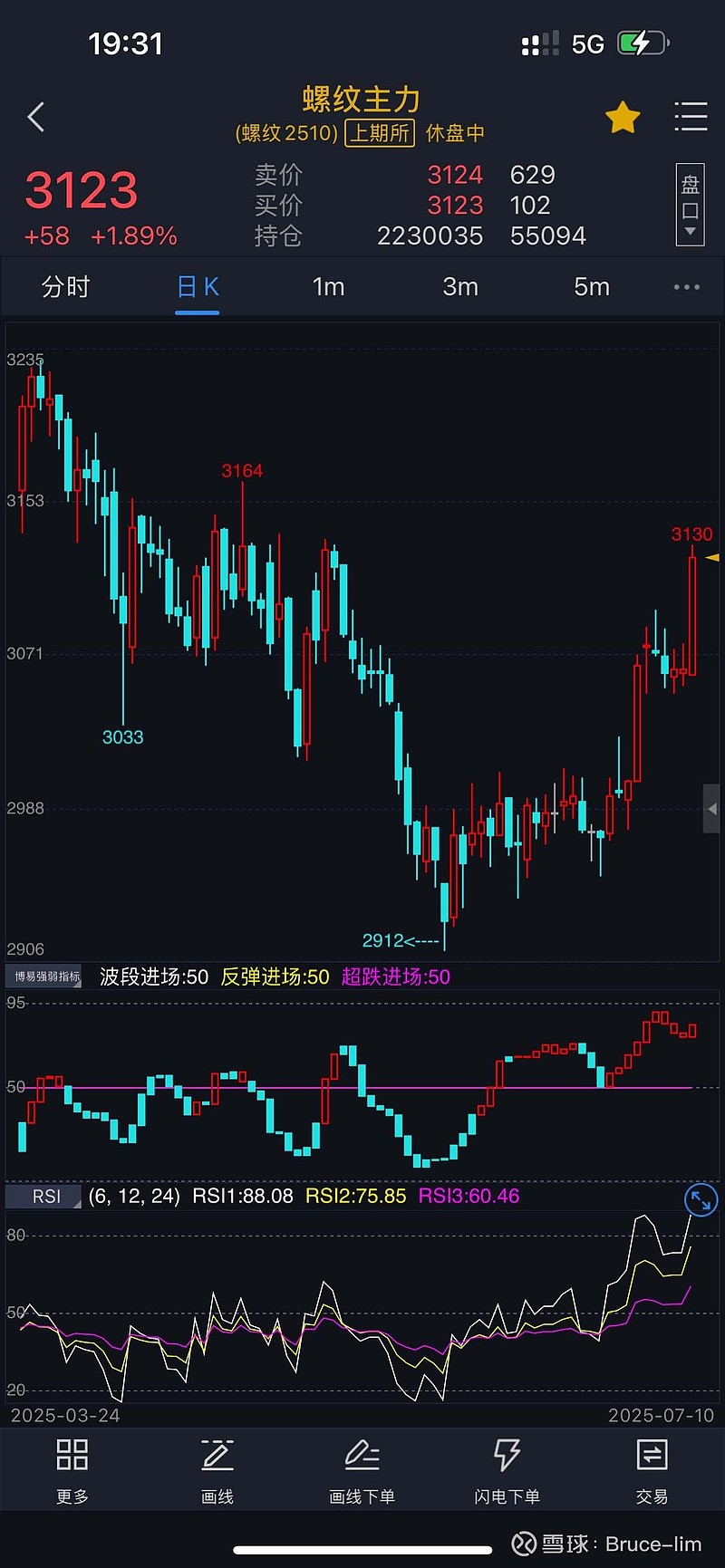Click the sell volume 629
725x1568 pixels.
coord(533,175)
